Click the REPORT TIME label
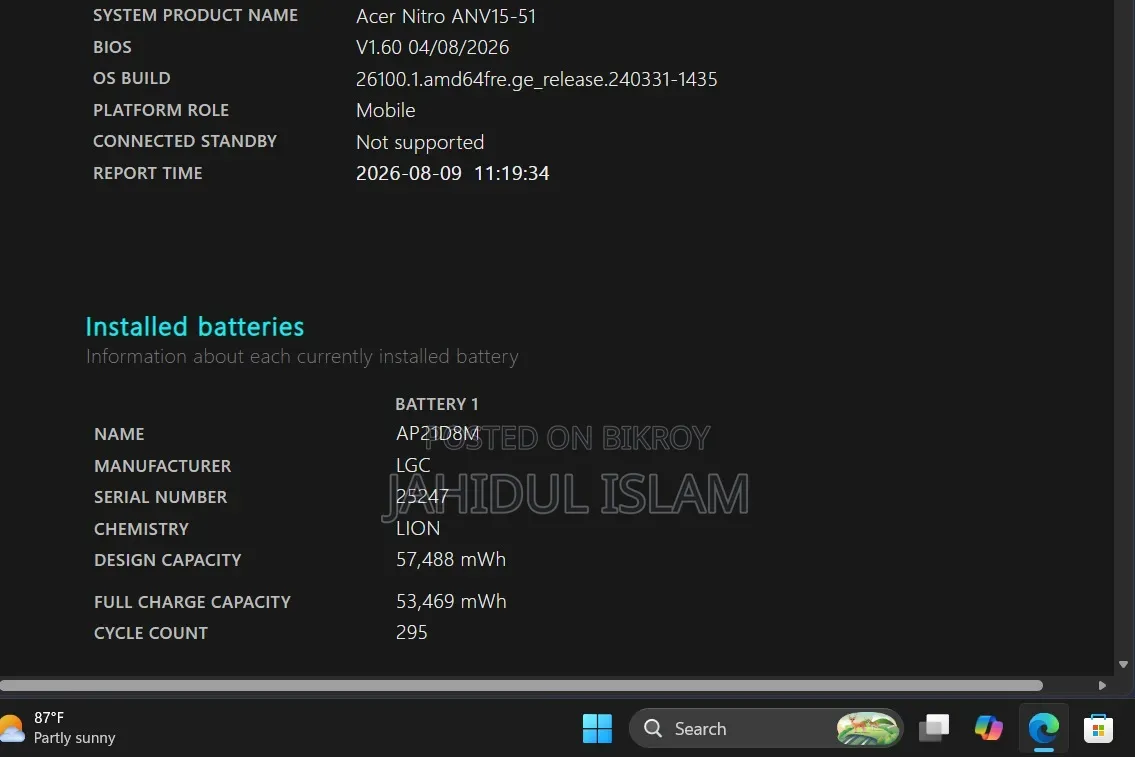The height and width of the screenshot is (757, 1135). pos(148,173)
